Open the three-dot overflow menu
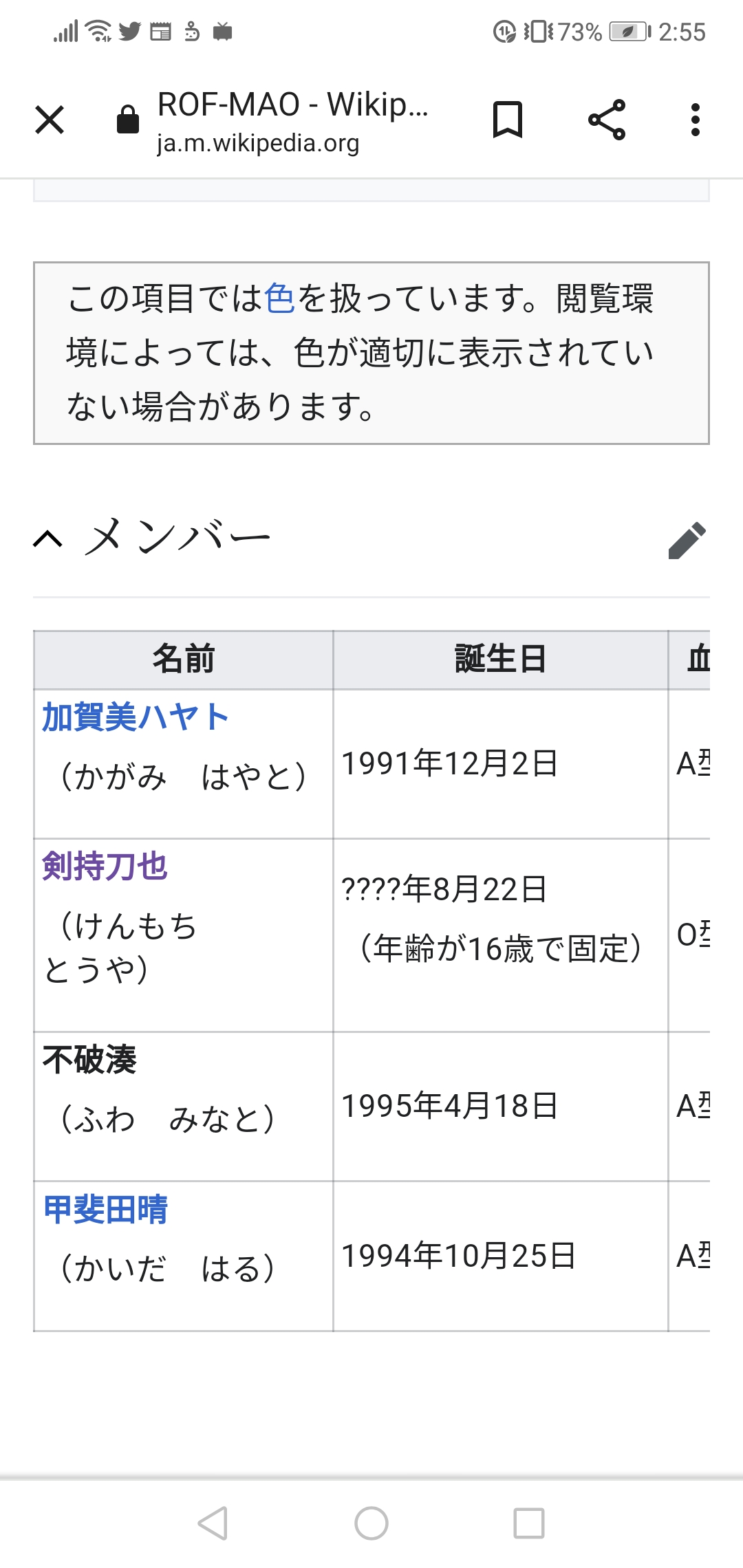The height and width of the screenshot is (1568, 743). click(696, 120)
